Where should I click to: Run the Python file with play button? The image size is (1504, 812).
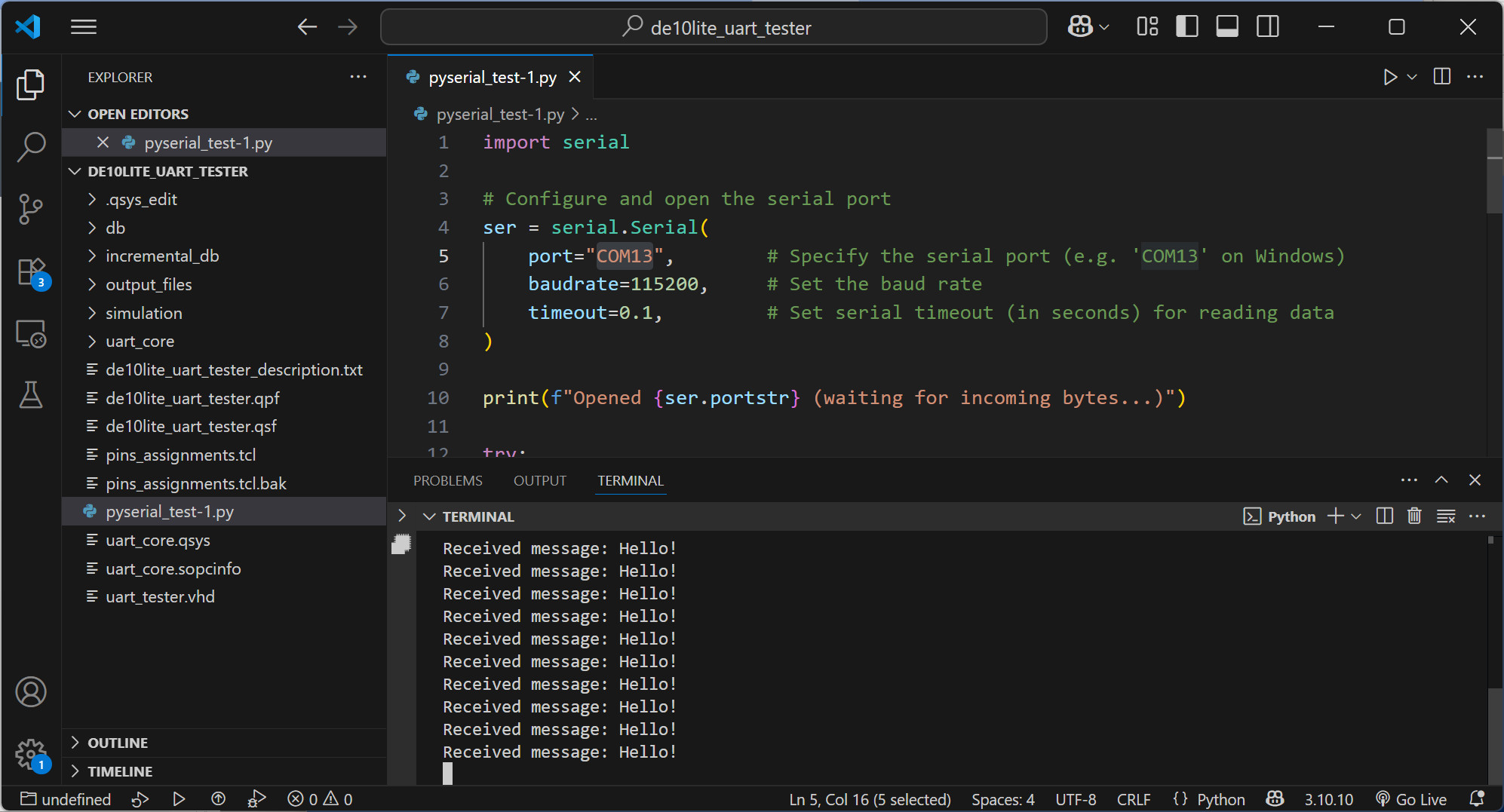1389,77
